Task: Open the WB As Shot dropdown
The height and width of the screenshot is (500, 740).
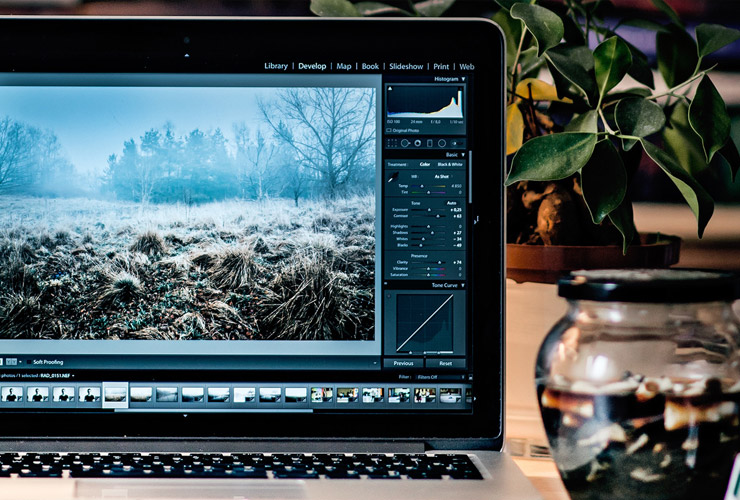Action: [443, 177]
